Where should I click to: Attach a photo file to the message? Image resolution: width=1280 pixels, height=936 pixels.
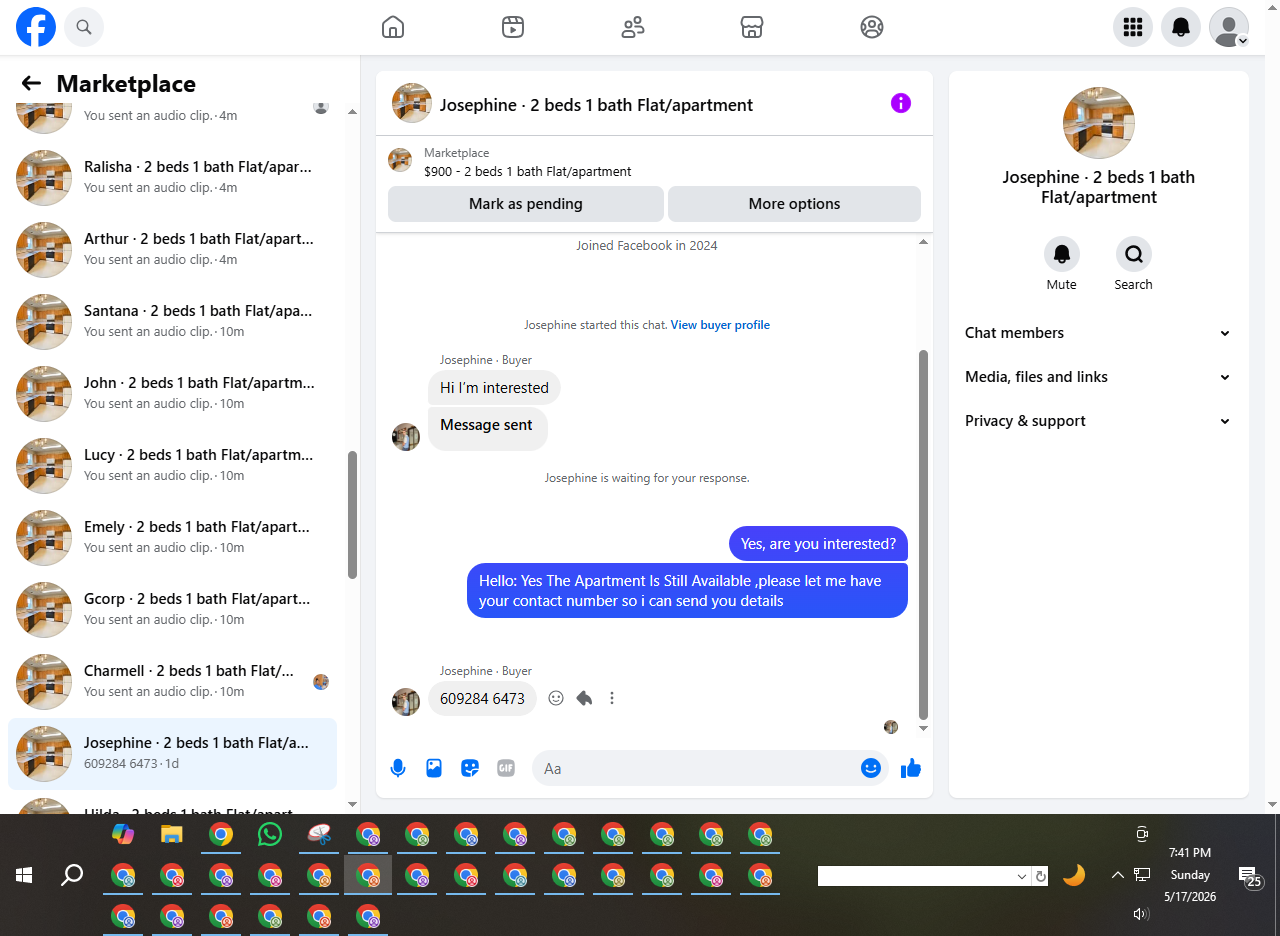click(x=434, y=768)
